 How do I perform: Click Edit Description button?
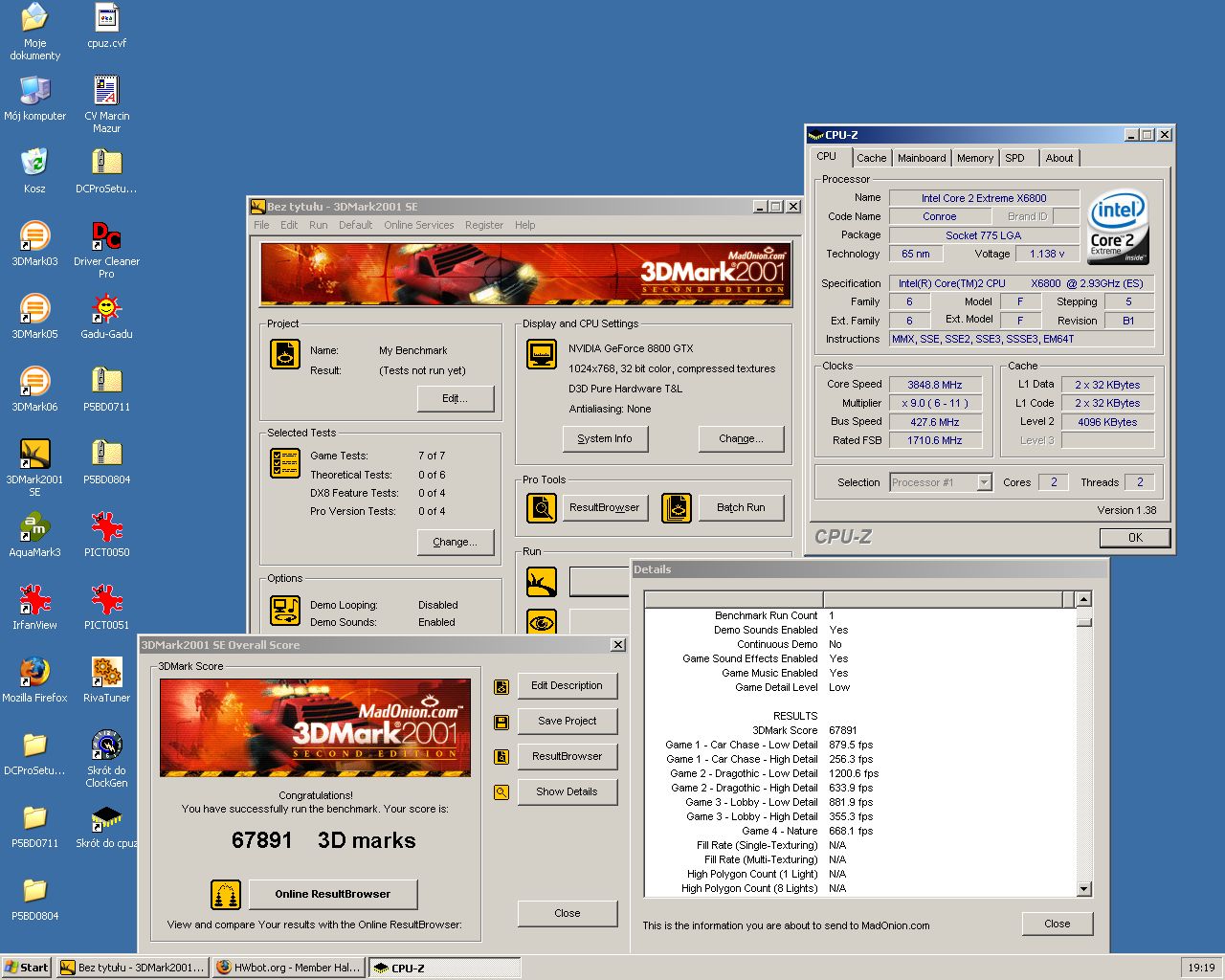[x=568, y=685]
